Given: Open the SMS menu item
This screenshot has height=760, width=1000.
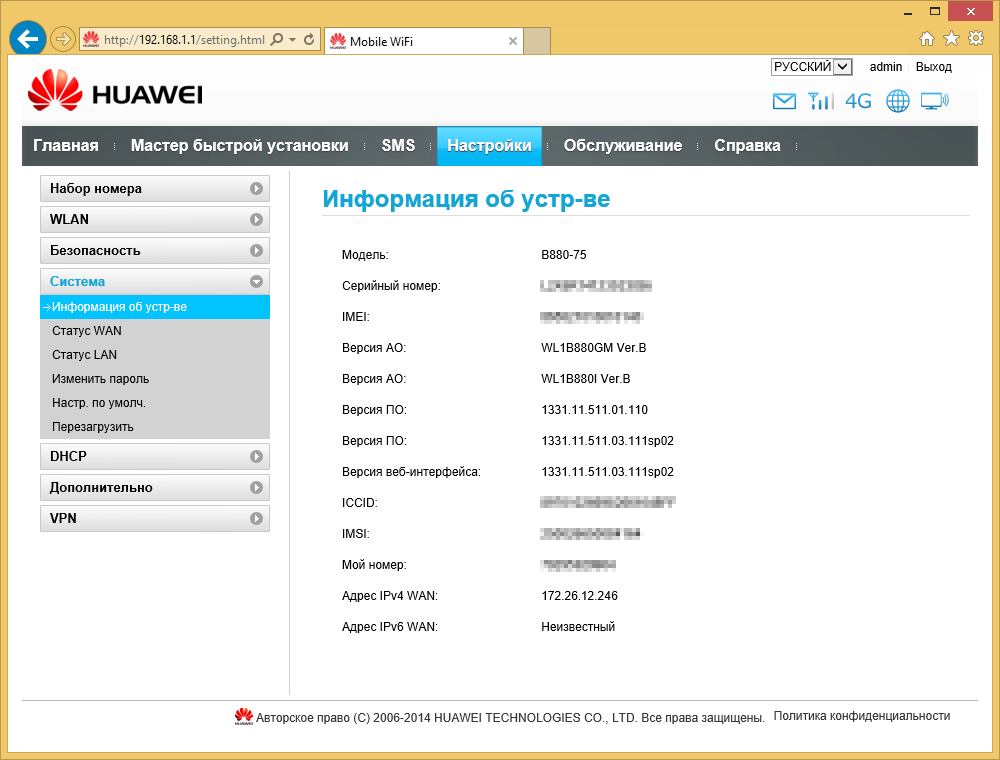Looking at the screenshot, I should point(399,145).
